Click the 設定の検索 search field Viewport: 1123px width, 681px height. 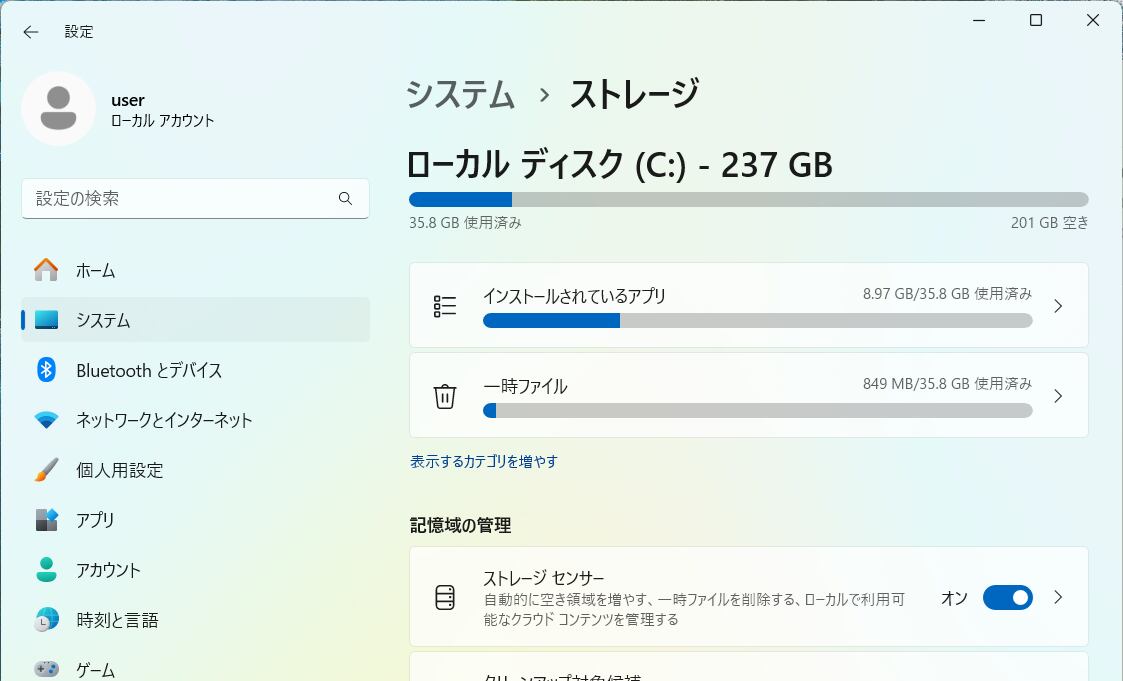180,199
